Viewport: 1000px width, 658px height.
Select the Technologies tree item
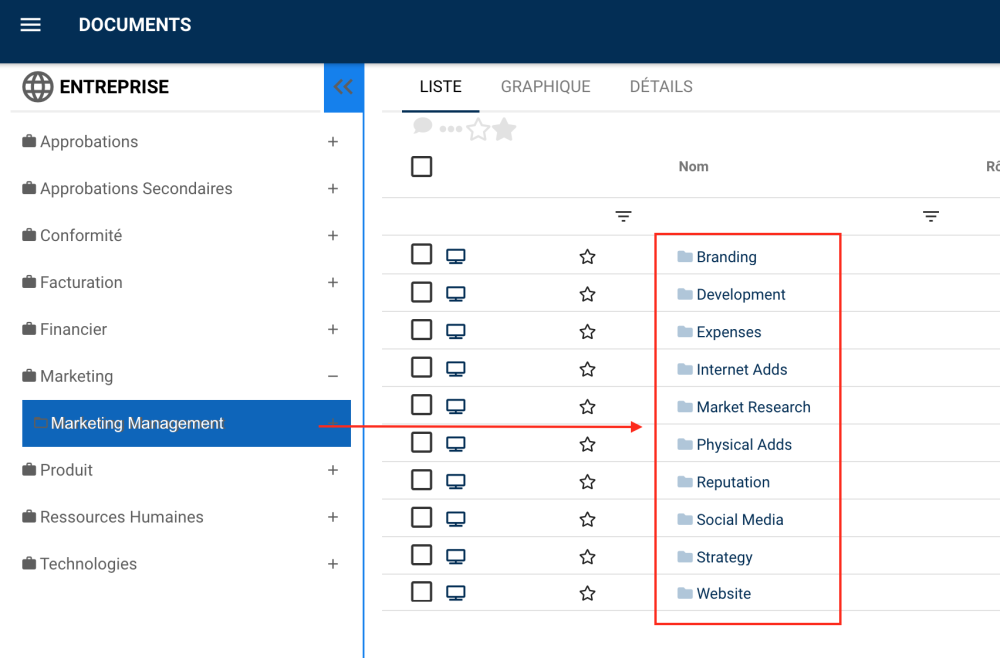(x=88, y=564)
